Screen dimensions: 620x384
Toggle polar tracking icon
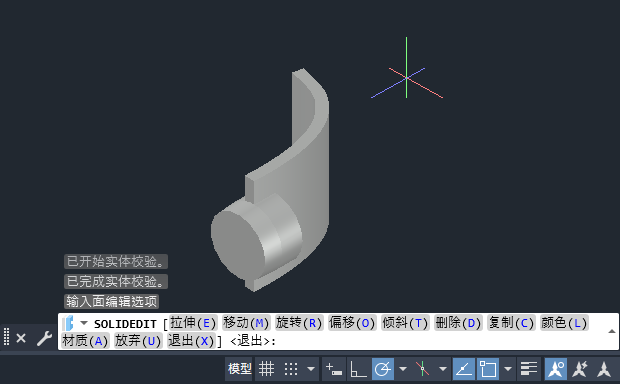click(x=383, y=369)
